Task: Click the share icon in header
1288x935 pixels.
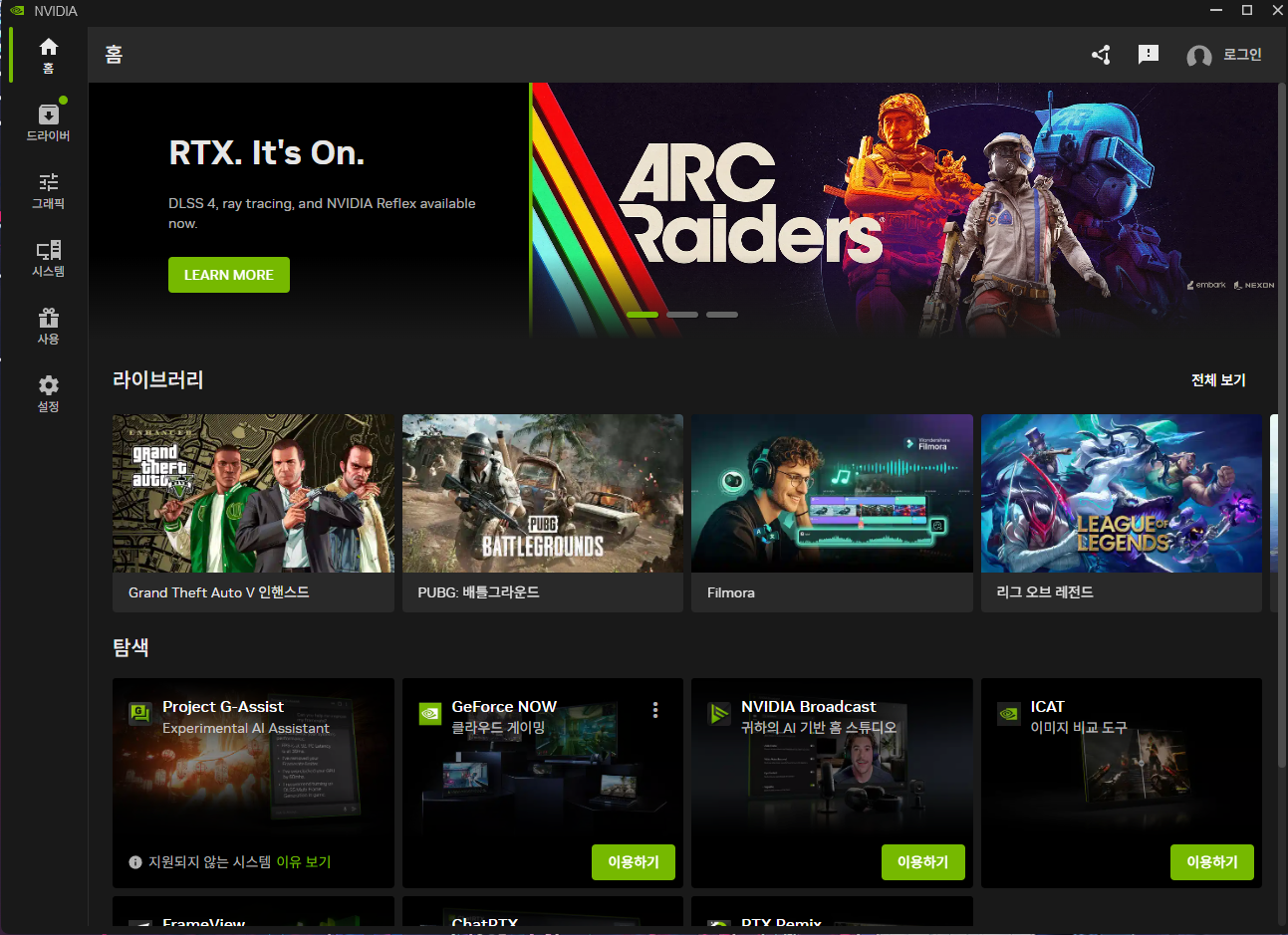Action: click(1101, 55)
